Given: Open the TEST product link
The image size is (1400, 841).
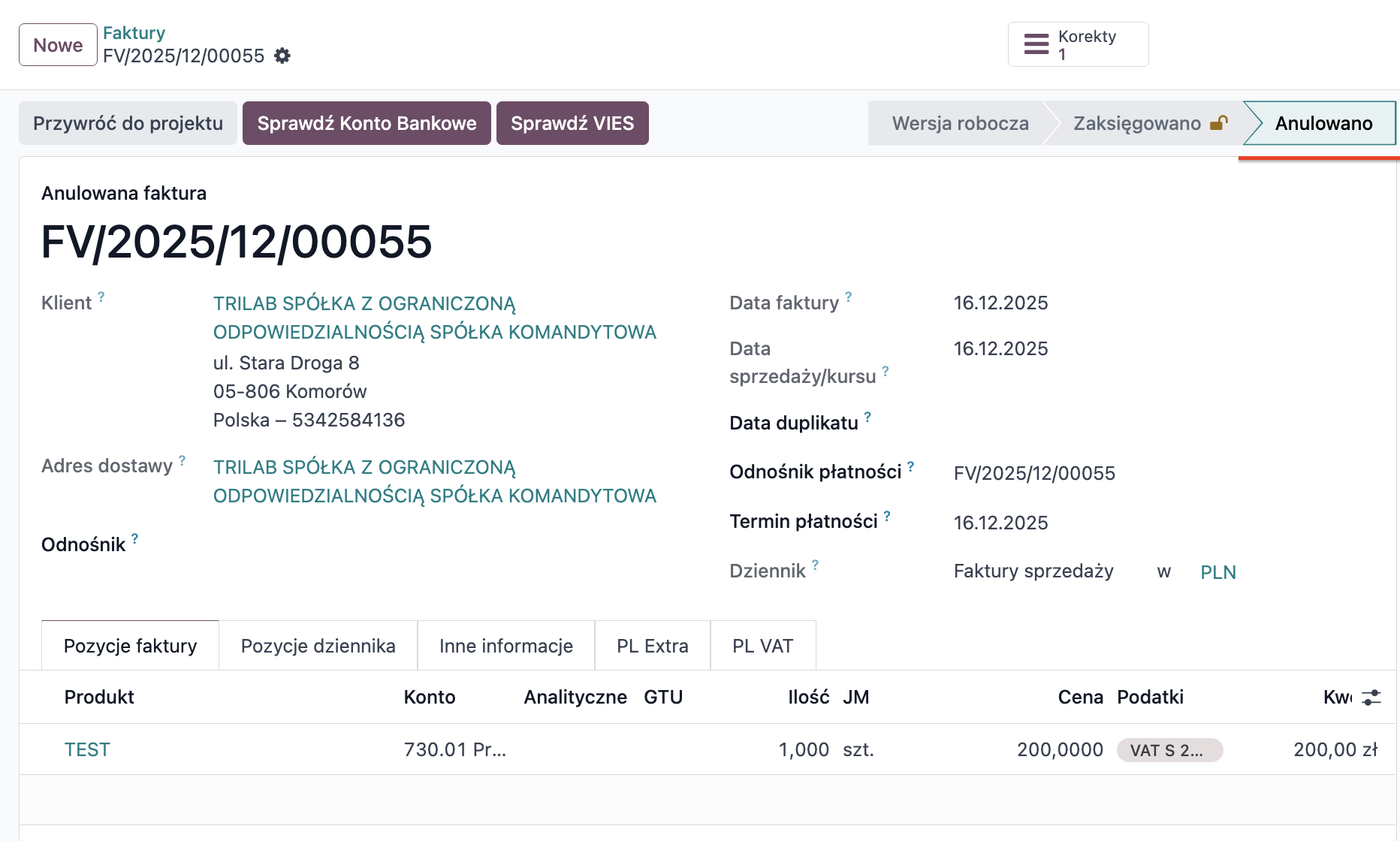Looking at the screenshot, I should 87,749.
